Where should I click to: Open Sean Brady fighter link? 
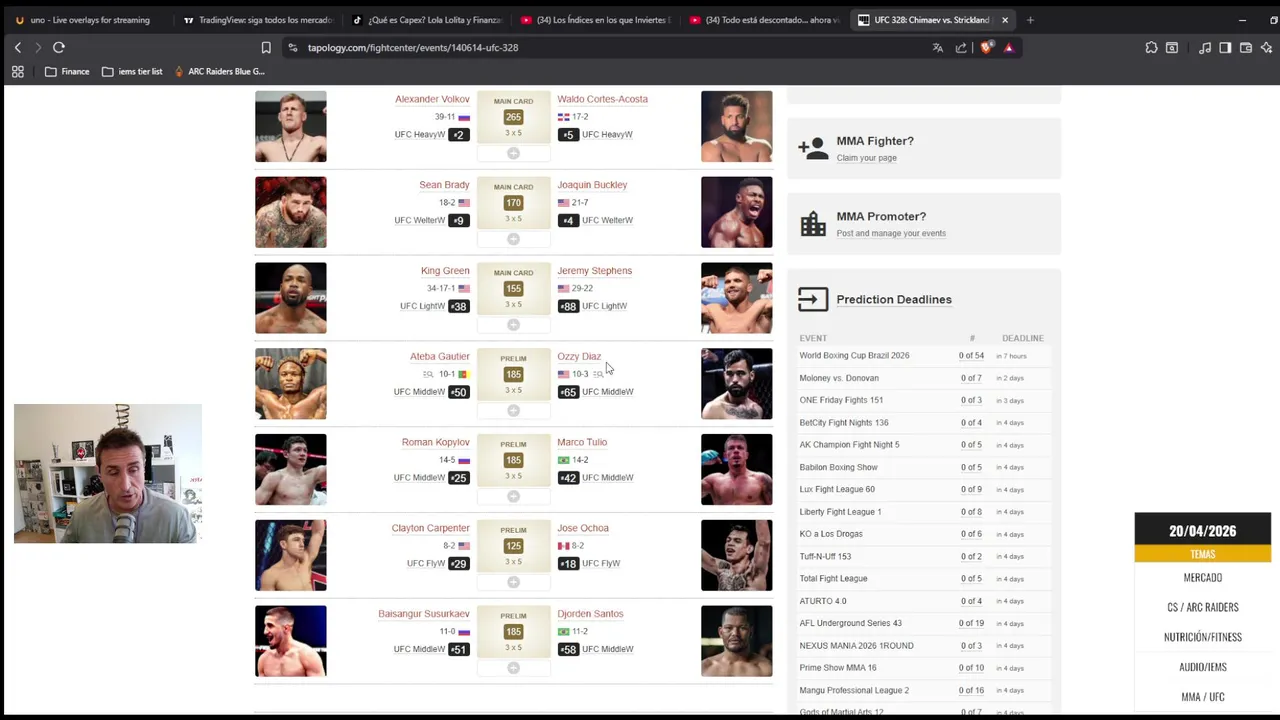[444, 185]
